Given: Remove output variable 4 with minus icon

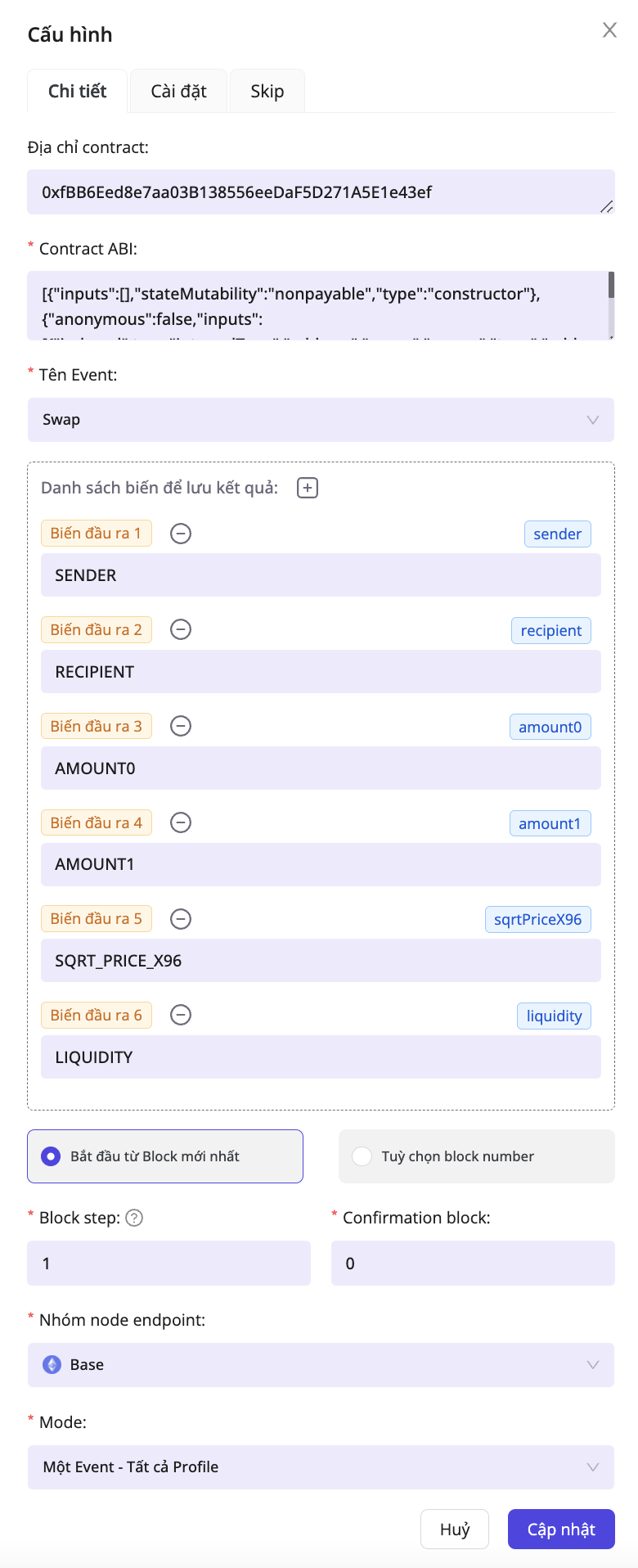Looking at the screenshot, I should 181,822.
